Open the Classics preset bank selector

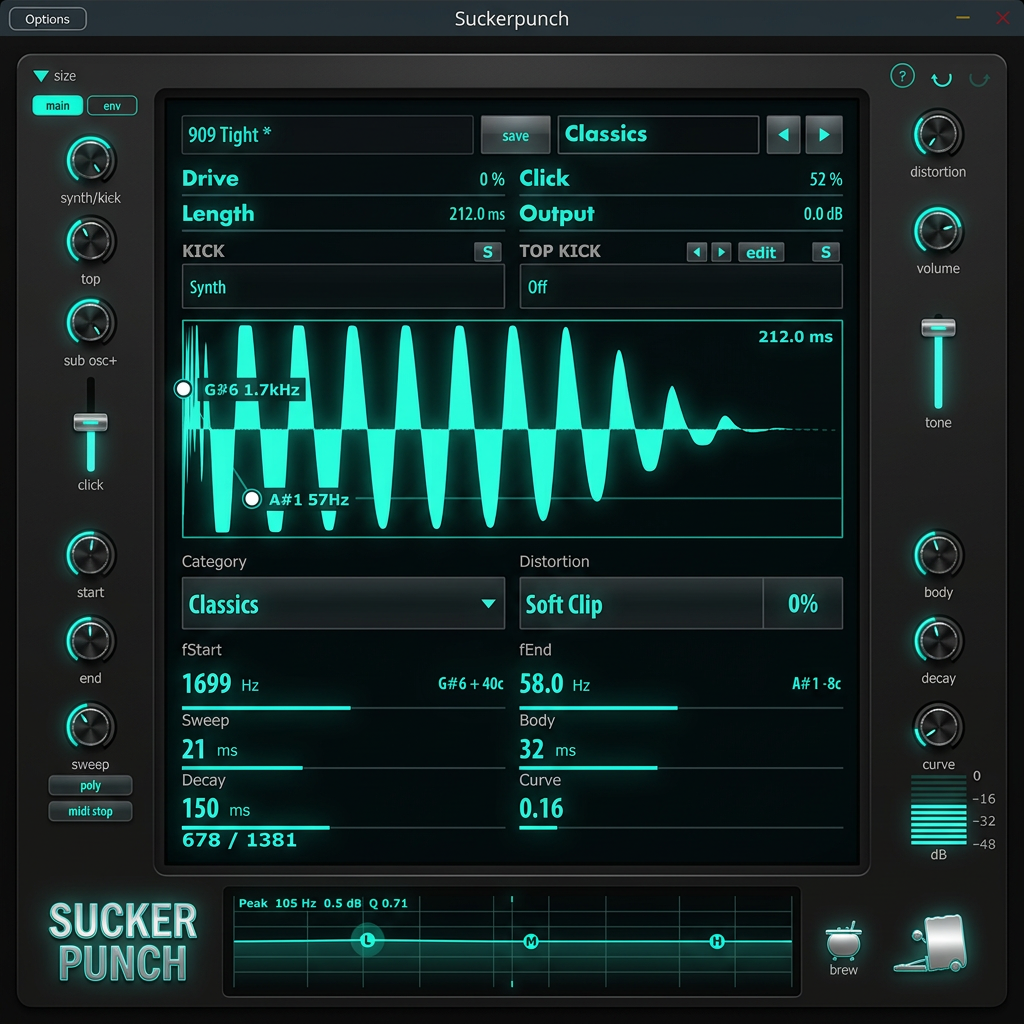tap(658, 135)
